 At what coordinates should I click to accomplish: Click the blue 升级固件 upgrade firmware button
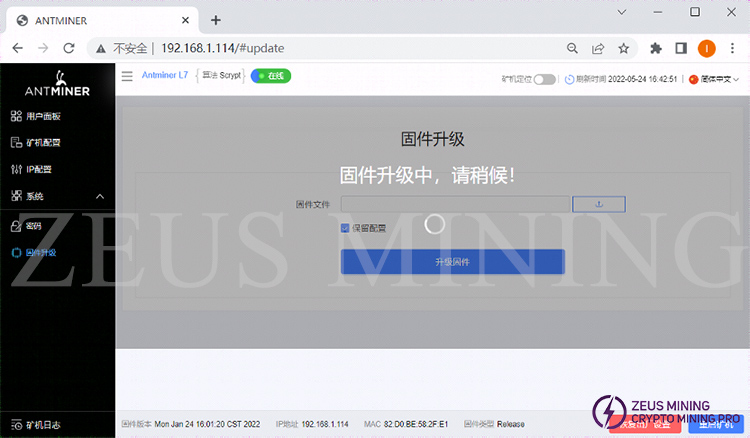452,262
